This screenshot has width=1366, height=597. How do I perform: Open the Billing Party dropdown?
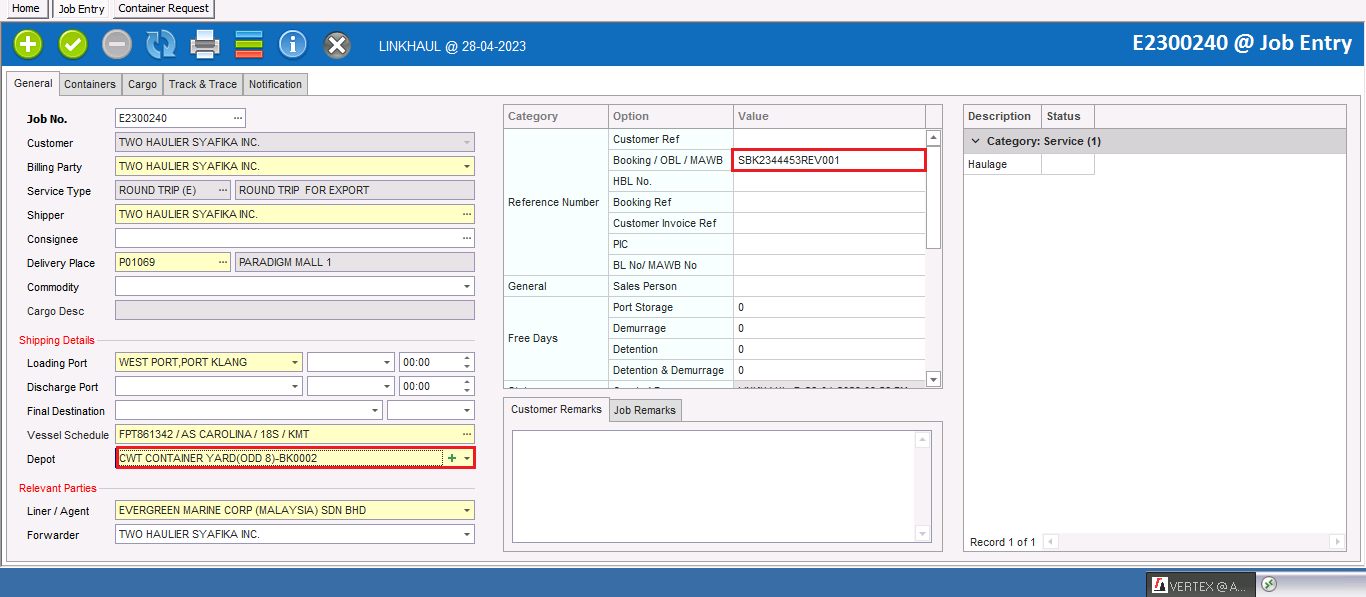tap(466, 167)
